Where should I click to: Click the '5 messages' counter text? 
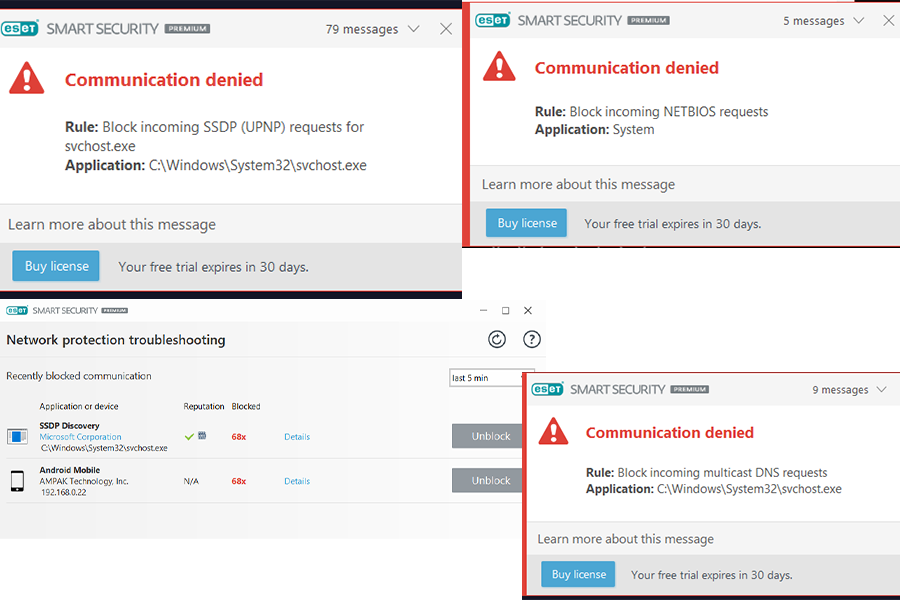[813, 21]
